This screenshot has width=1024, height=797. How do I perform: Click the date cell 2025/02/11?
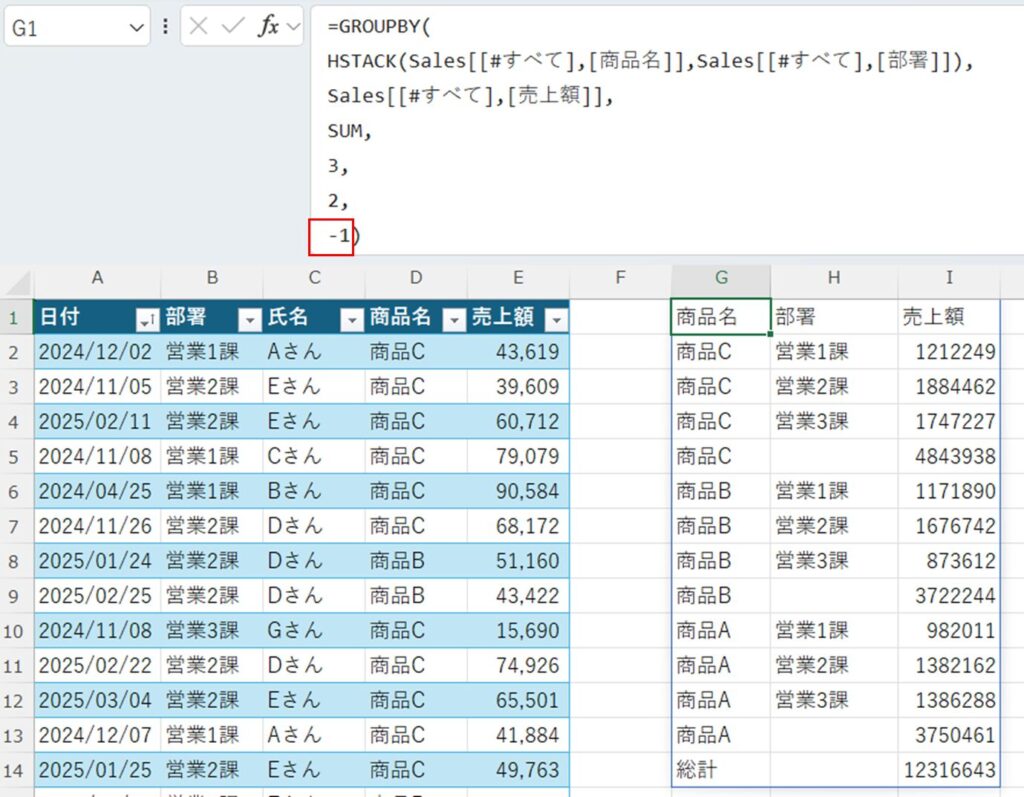coord(97,421)
